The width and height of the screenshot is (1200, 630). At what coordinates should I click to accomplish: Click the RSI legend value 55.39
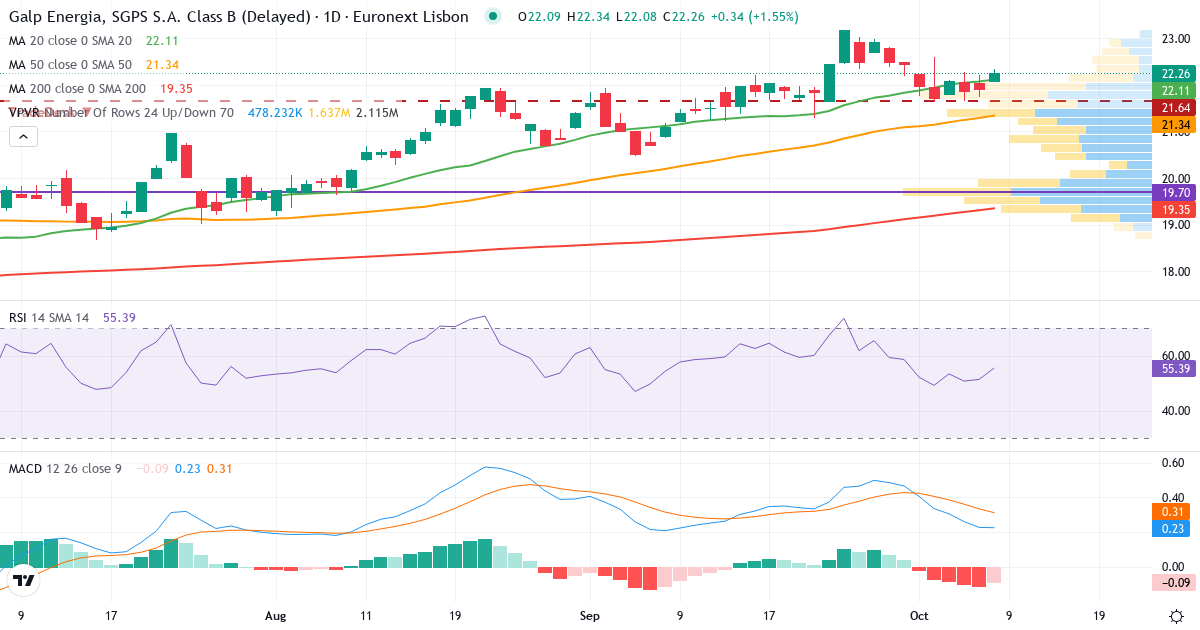click(119, 317)
